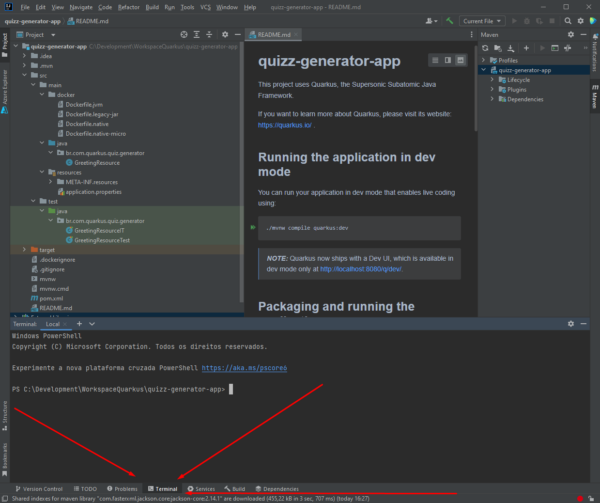
Task: Run the mvnw compile command gutter icon
Action: coord(253,228)
